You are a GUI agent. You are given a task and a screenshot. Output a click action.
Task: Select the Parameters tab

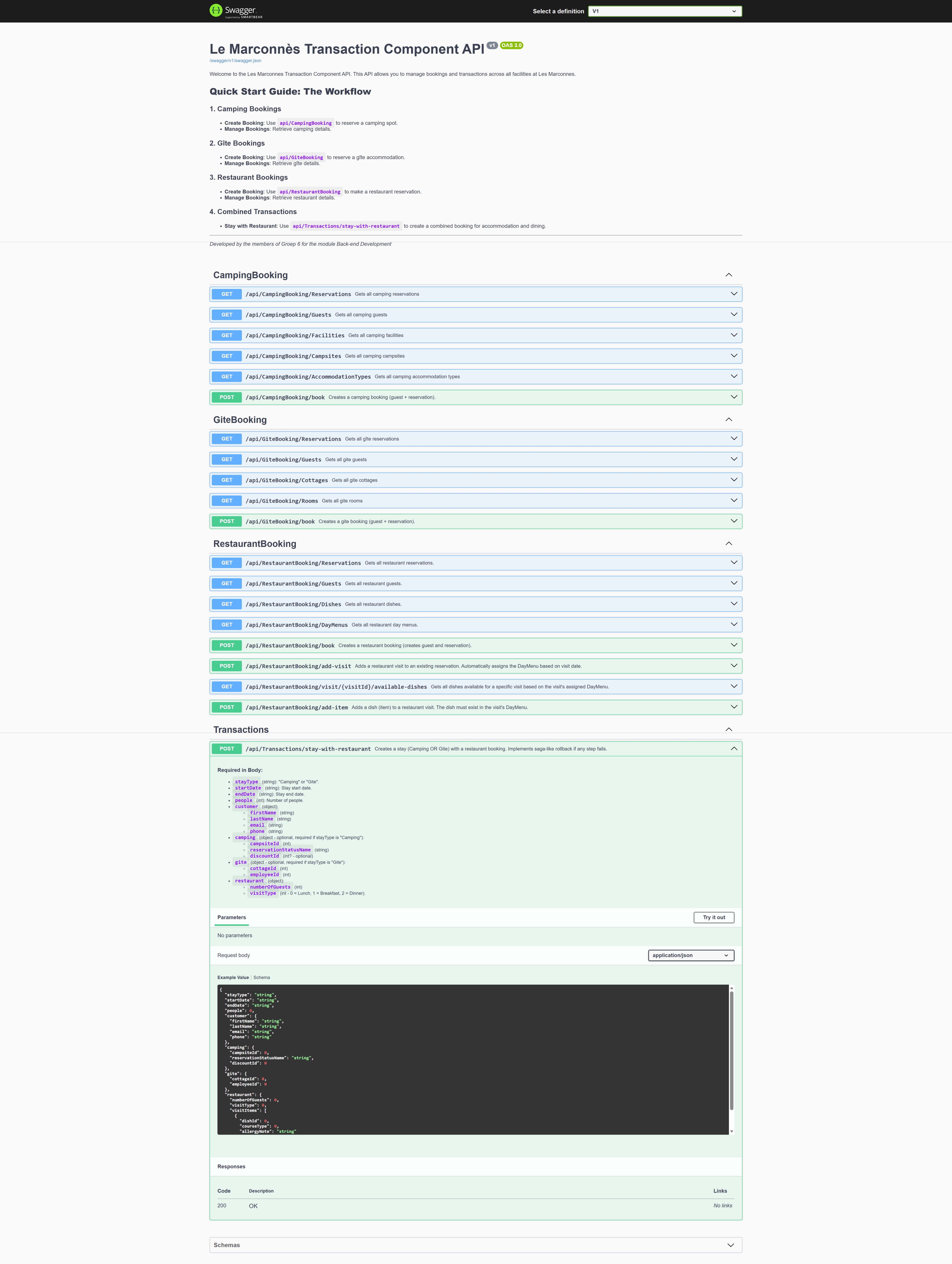[231, 918]
